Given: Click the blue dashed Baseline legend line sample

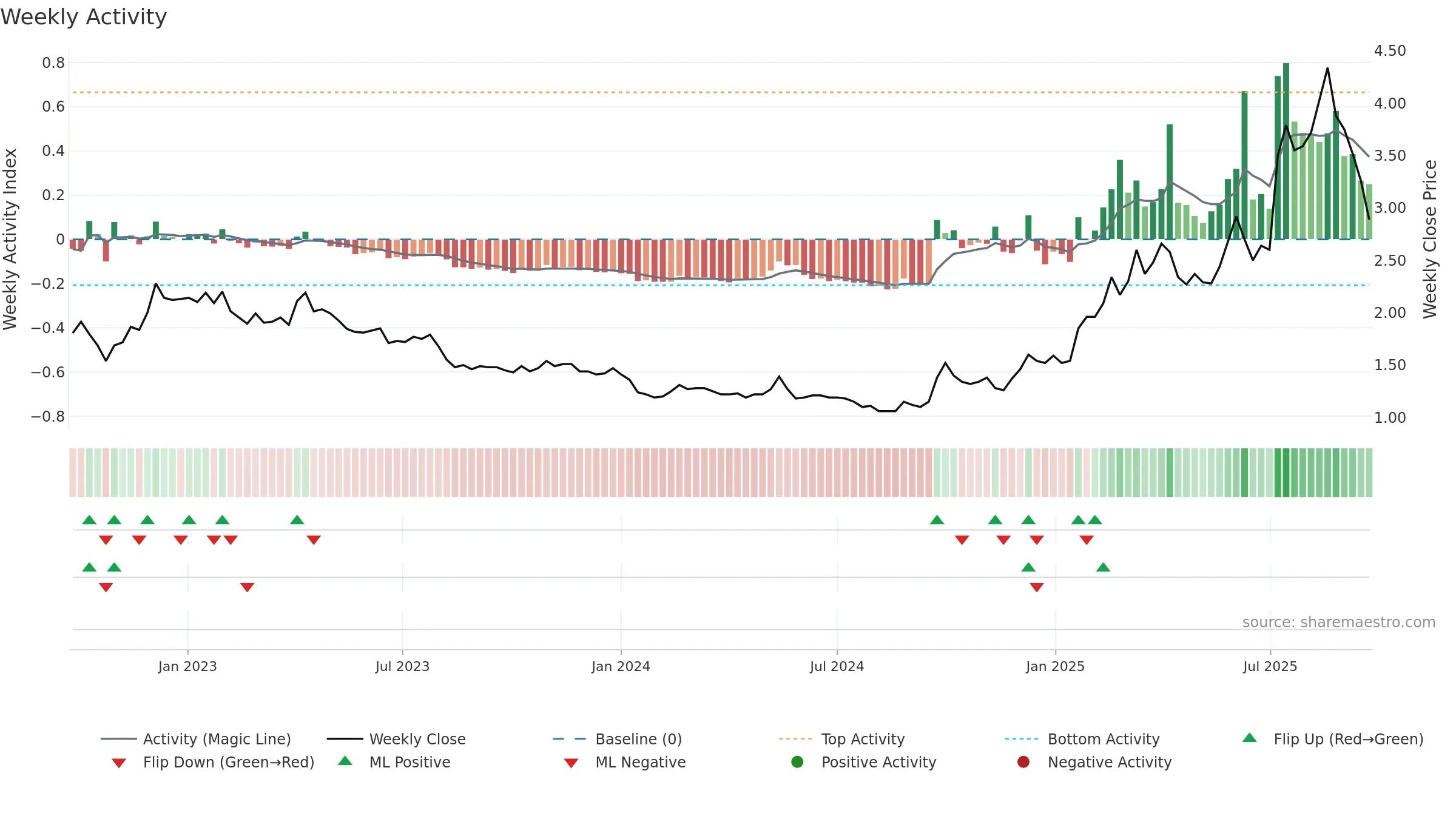Looking at the screenshot, I should point(570,739).
